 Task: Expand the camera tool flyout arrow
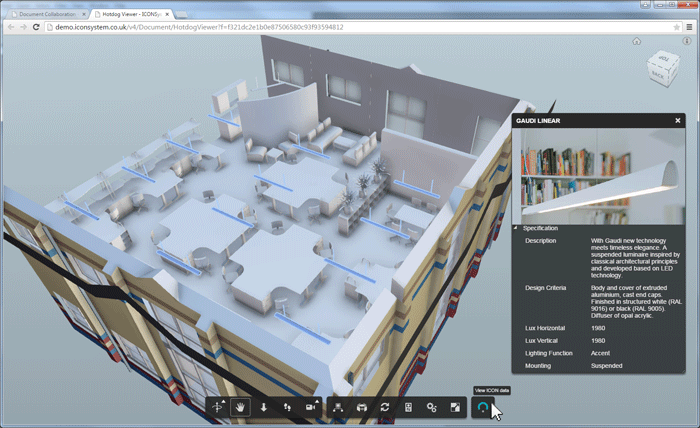(320, 401)
